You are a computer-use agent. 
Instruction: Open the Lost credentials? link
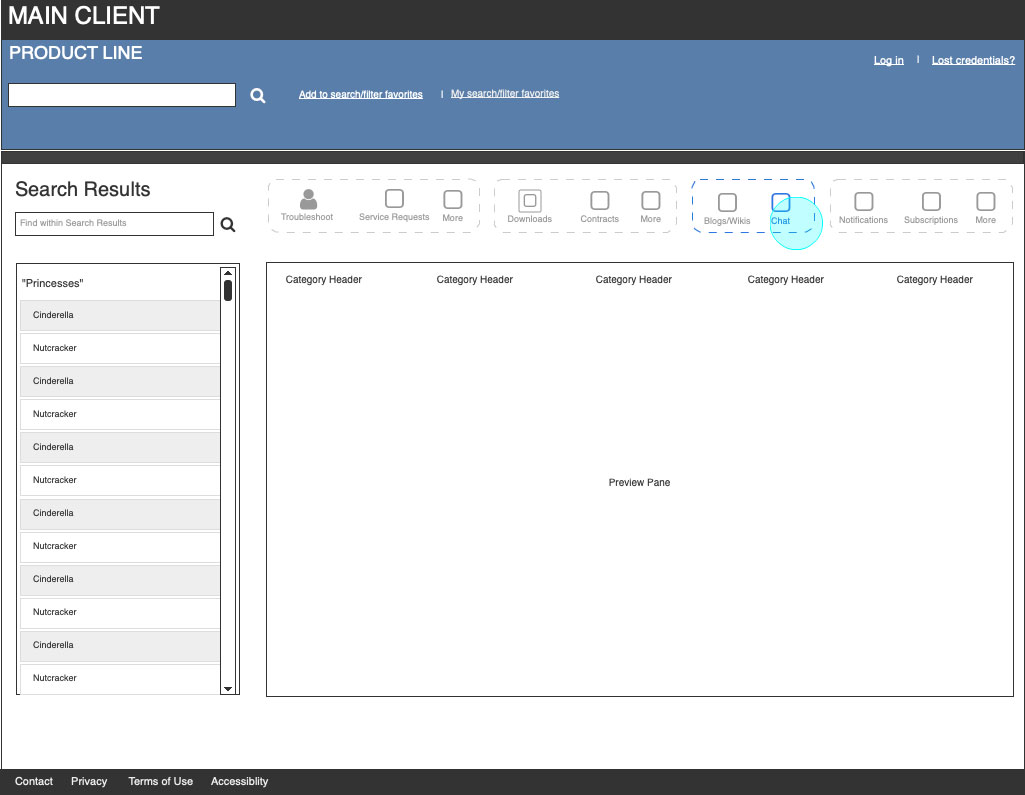coord(973,61)
